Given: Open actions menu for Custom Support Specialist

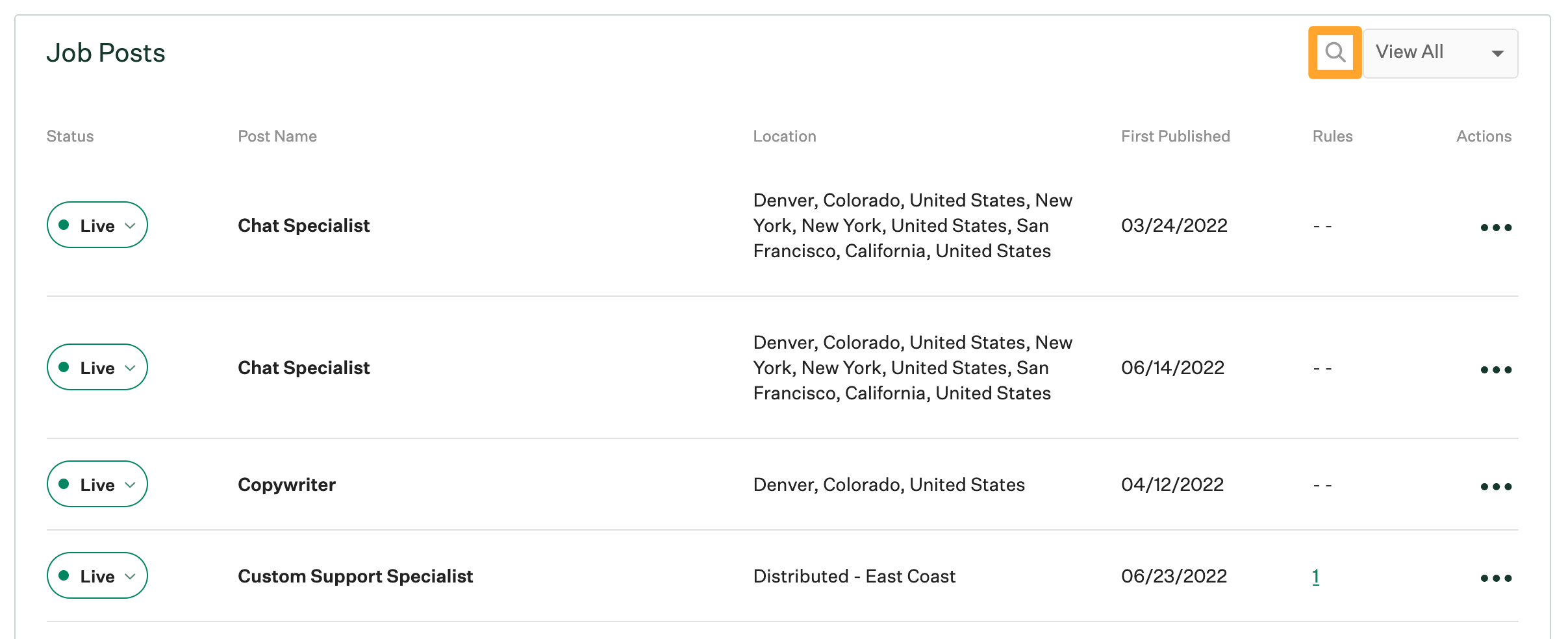Looking at the screenshot, I should tap(1495, 577).
